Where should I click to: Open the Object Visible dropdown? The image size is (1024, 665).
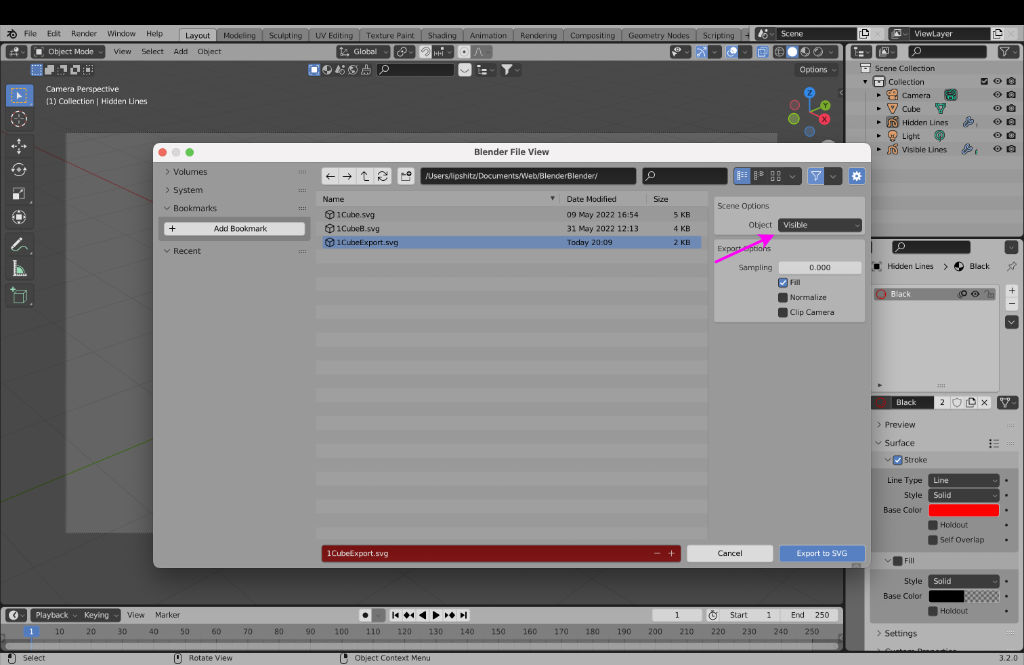tap(820, 225)
